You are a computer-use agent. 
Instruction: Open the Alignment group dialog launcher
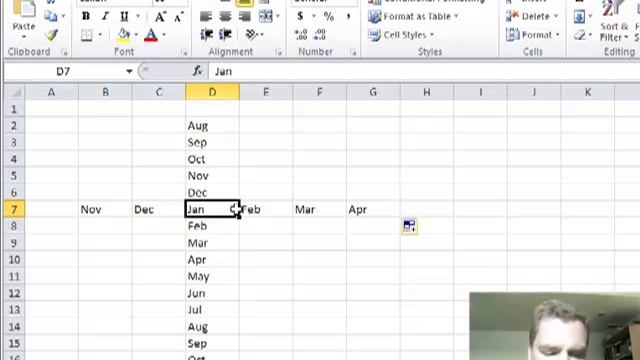click(279, 52)
